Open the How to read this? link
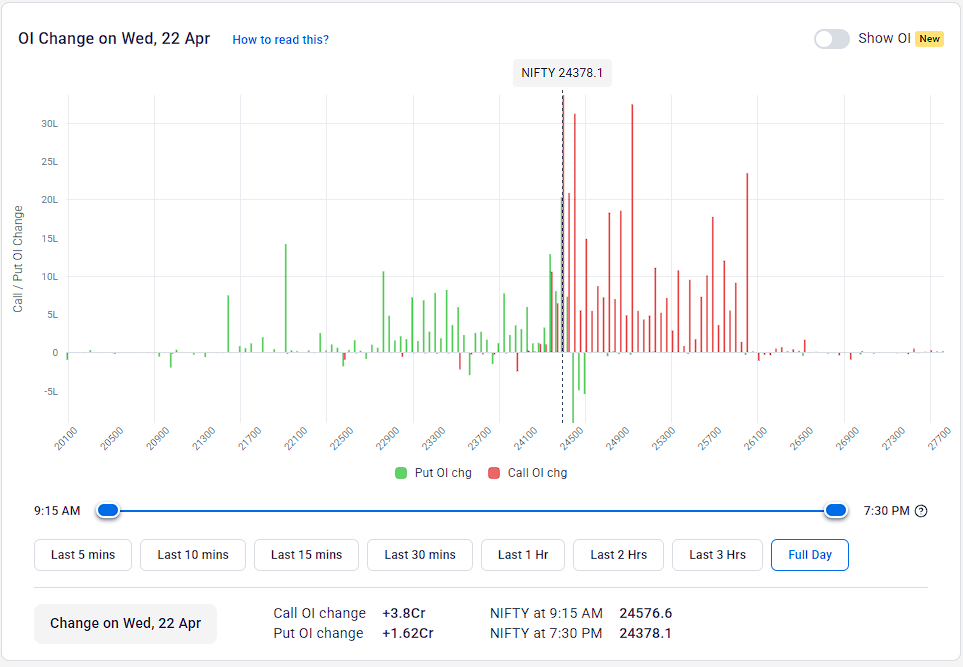Viewport: 963px width, 667px height. [x=280, y=39]
